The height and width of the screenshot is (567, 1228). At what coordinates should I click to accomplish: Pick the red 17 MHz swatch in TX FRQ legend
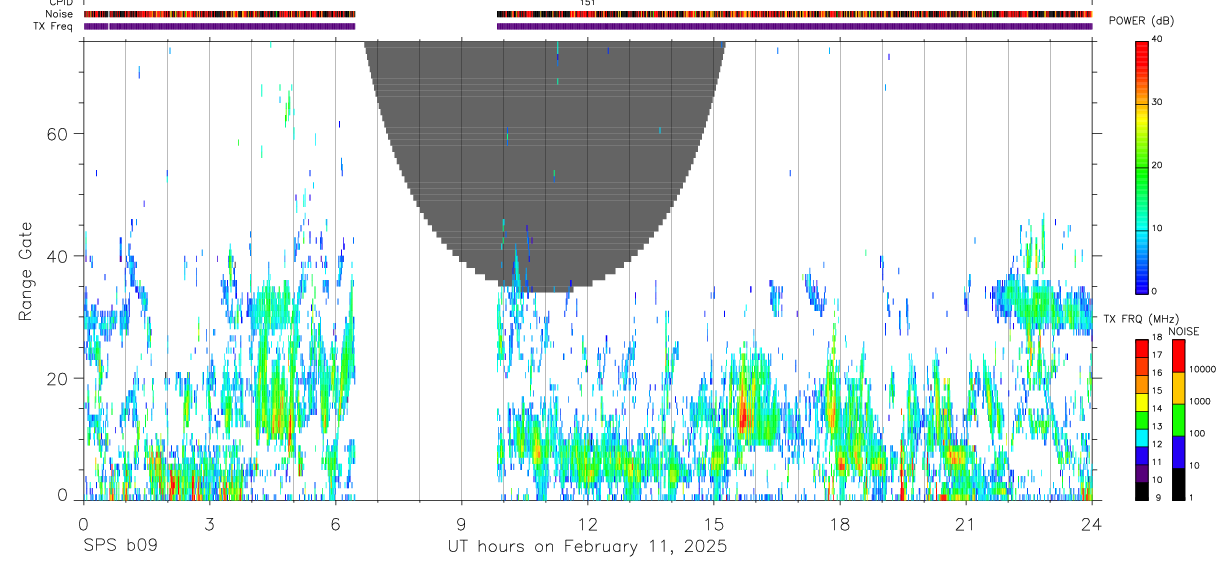[1142, 349]
